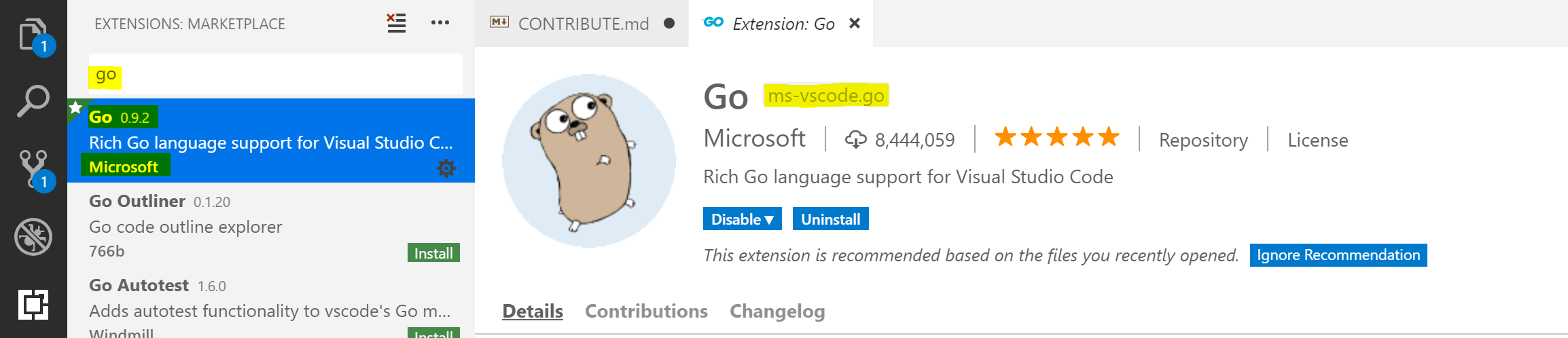Open the Debug view icon
This screenshot has height=338, width=1568.
click(33, 236)
